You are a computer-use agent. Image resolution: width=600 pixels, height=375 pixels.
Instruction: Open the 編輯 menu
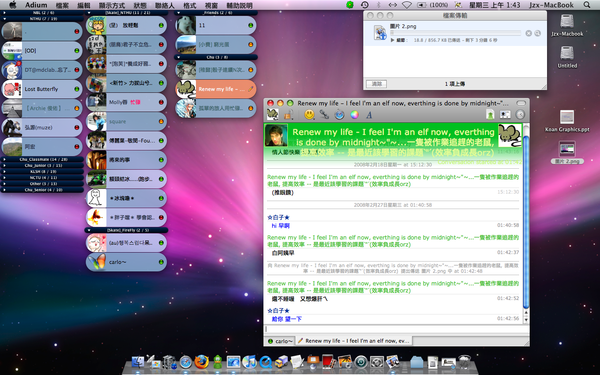[x=83, y=5]
